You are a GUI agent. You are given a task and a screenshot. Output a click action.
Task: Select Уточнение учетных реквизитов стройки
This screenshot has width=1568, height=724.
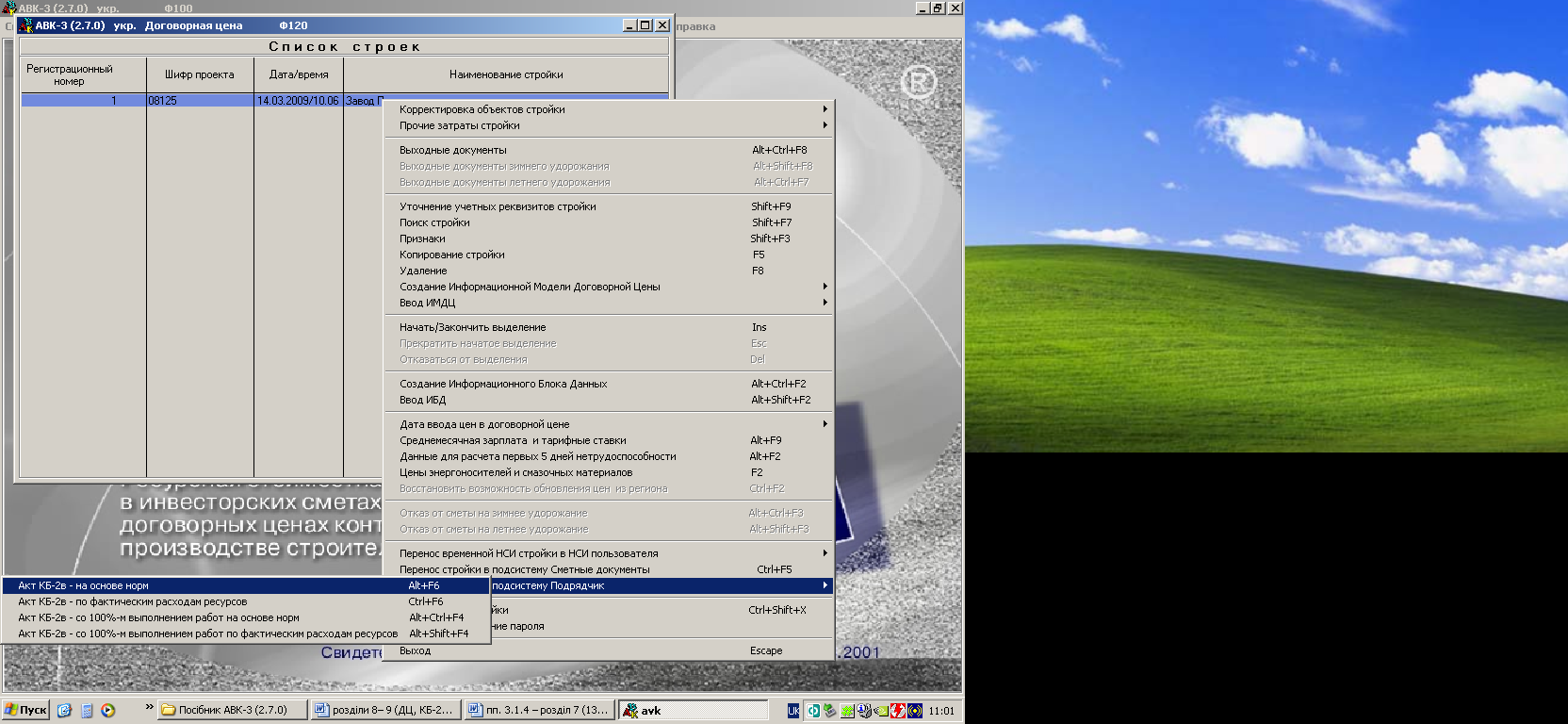click(x=609, y=206)
